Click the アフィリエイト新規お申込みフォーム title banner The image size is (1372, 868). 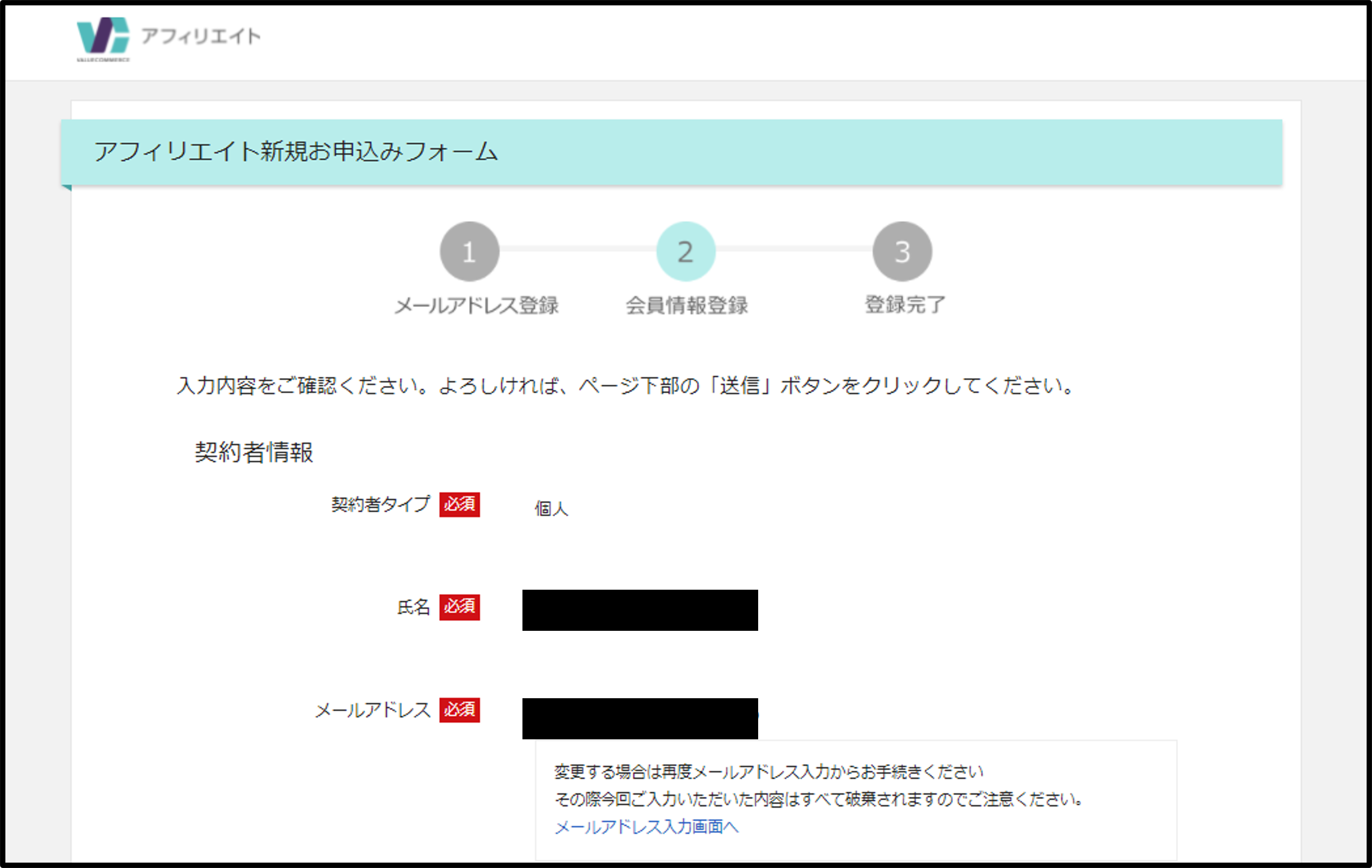tap(296, 152)
